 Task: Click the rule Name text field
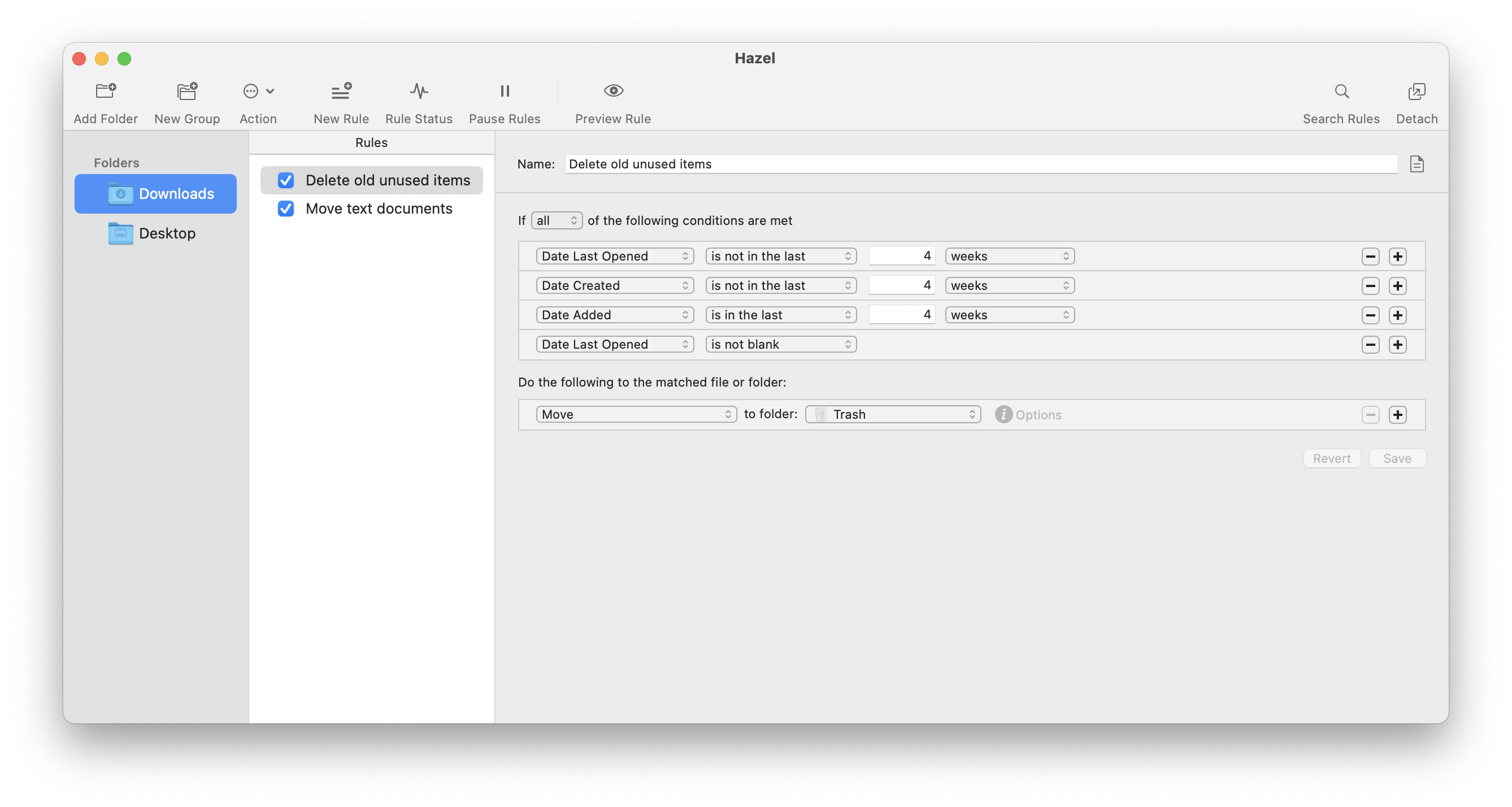click(980, 164)
